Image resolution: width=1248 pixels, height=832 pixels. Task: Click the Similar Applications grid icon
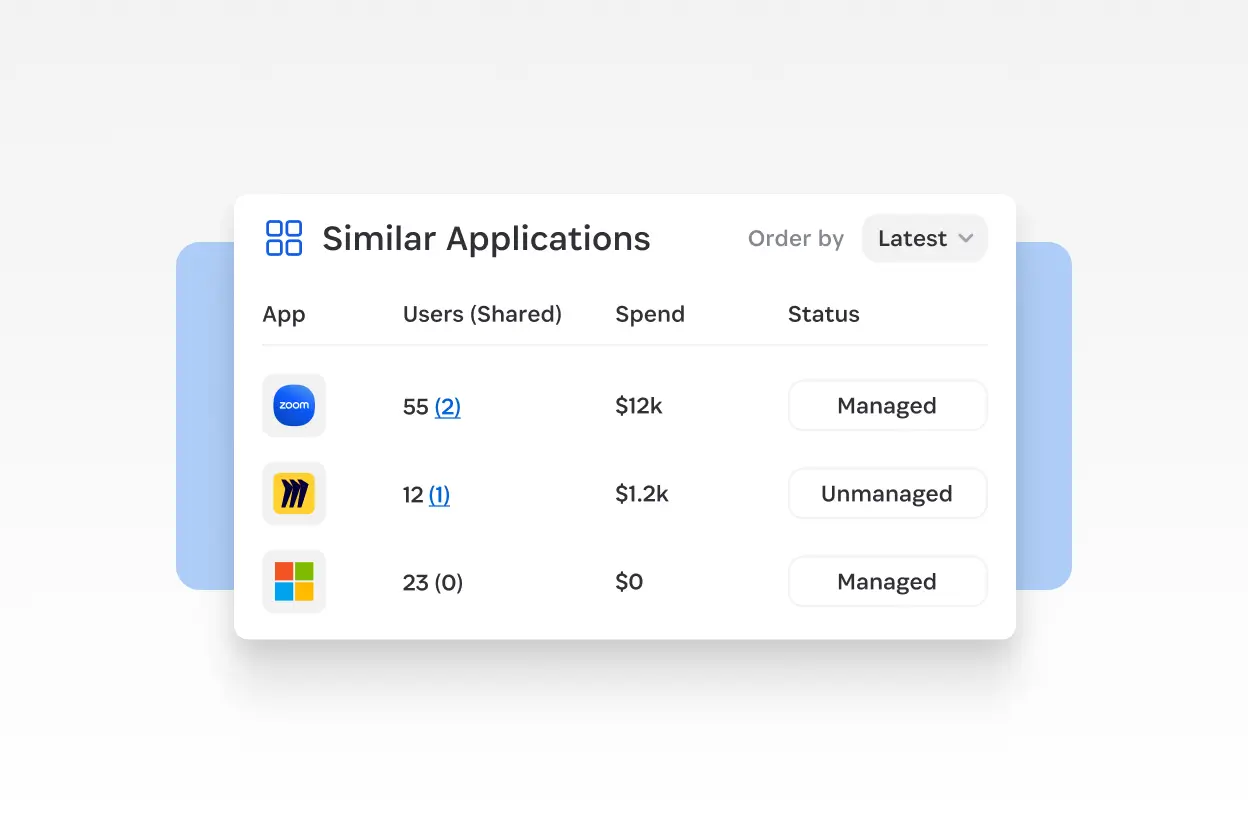[283, 237]
